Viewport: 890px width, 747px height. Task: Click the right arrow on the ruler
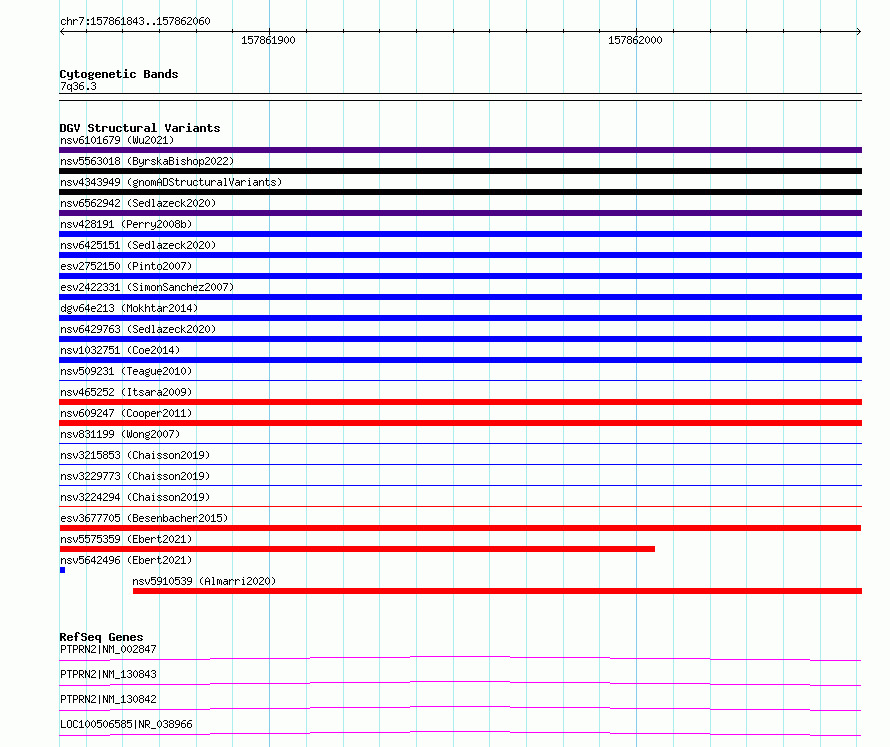click(859, 32)
